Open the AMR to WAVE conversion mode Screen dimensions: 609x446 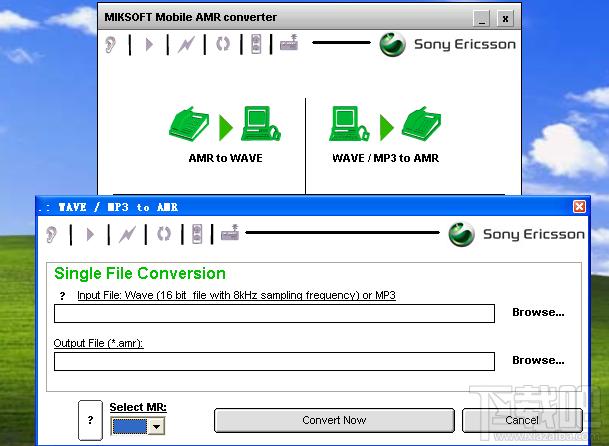pos(225,158)
